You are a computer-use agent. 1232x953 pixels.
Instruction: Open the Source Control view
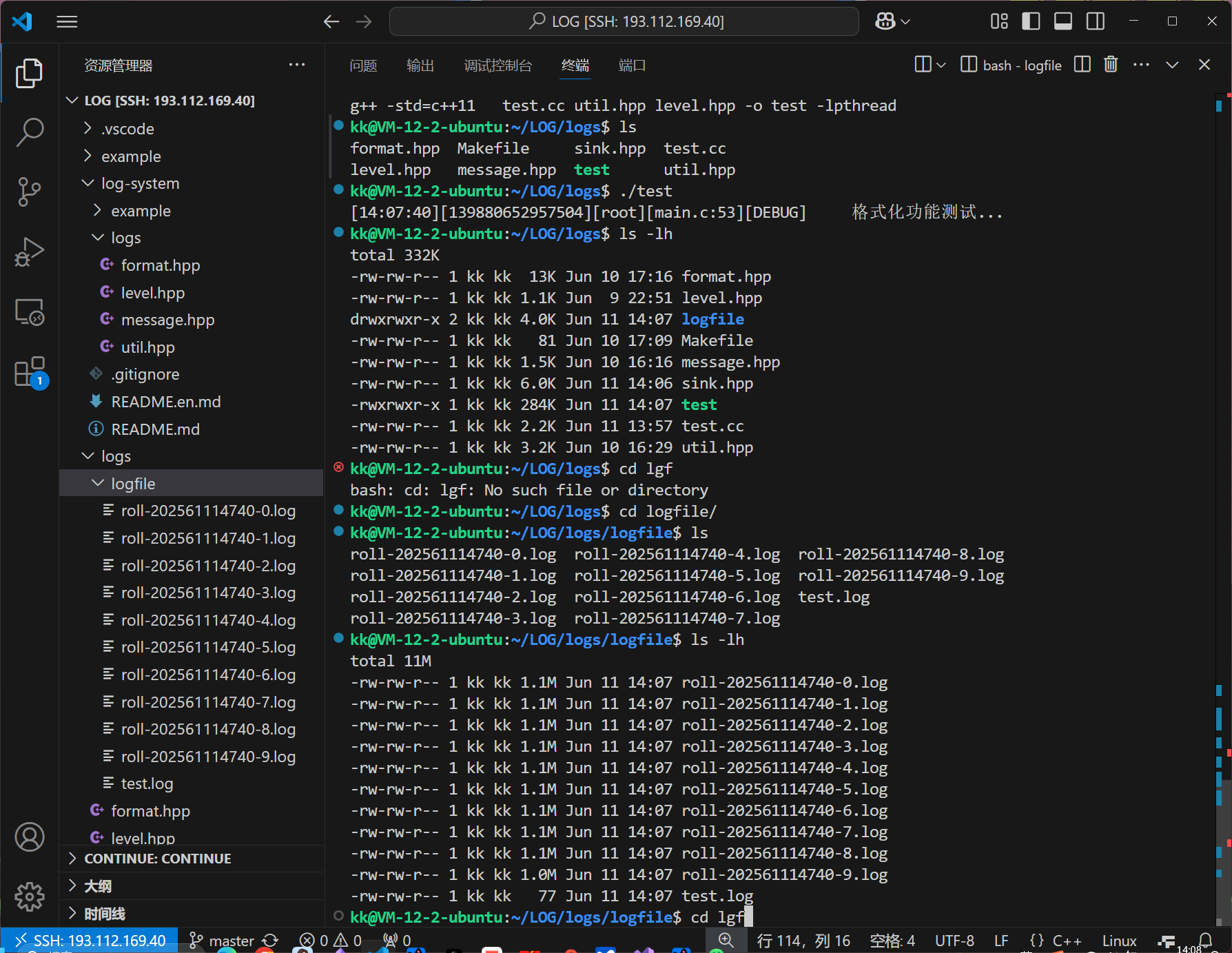point(29,192)
